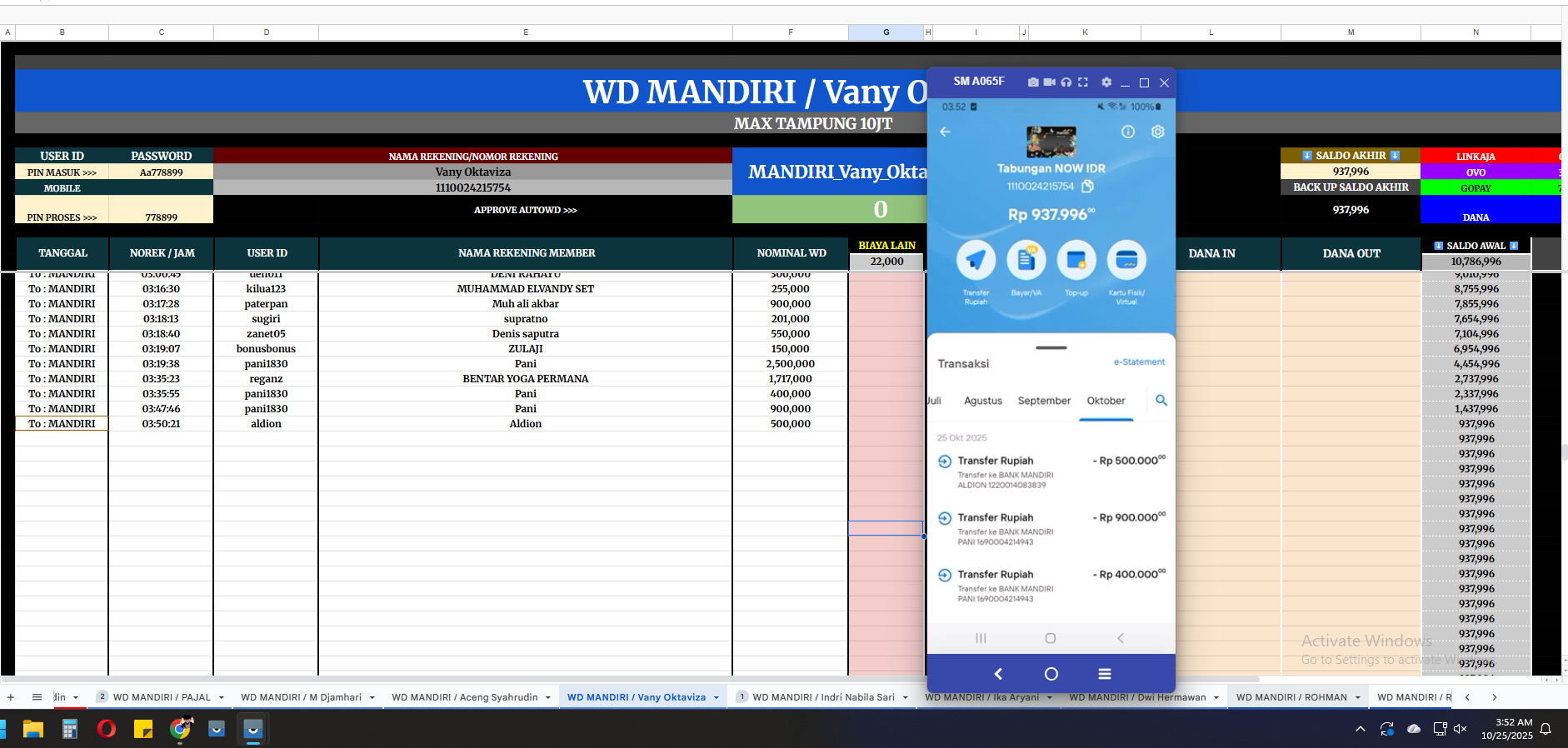Image resolution: width=1568 pixels, height=748 pixels.
Task: Open the Windows notification center
Action: tap(1546, 729)
